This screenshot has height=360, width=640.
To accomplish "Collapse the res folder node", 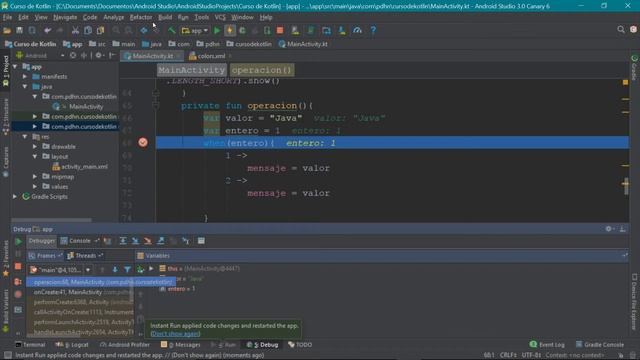I will click(25, 136).
